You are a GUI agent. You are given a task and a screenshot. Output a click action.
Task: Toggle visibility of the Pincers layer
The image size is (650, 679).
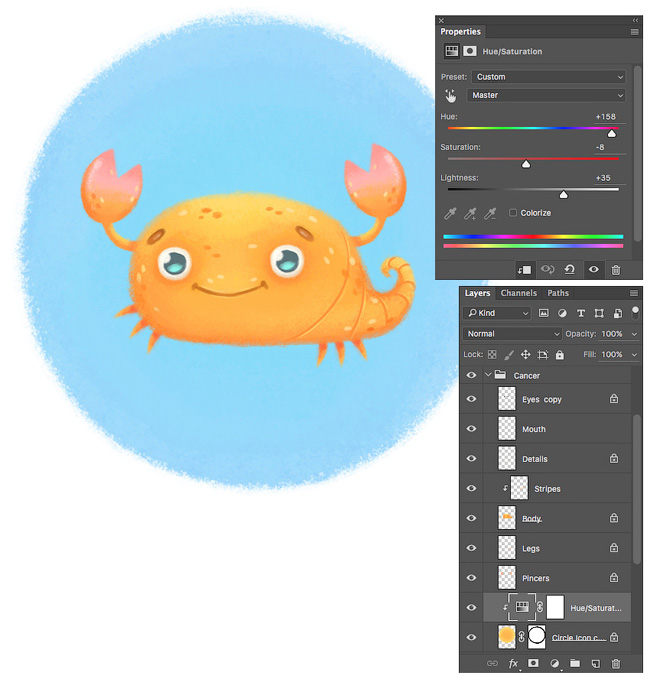(471, 578)
